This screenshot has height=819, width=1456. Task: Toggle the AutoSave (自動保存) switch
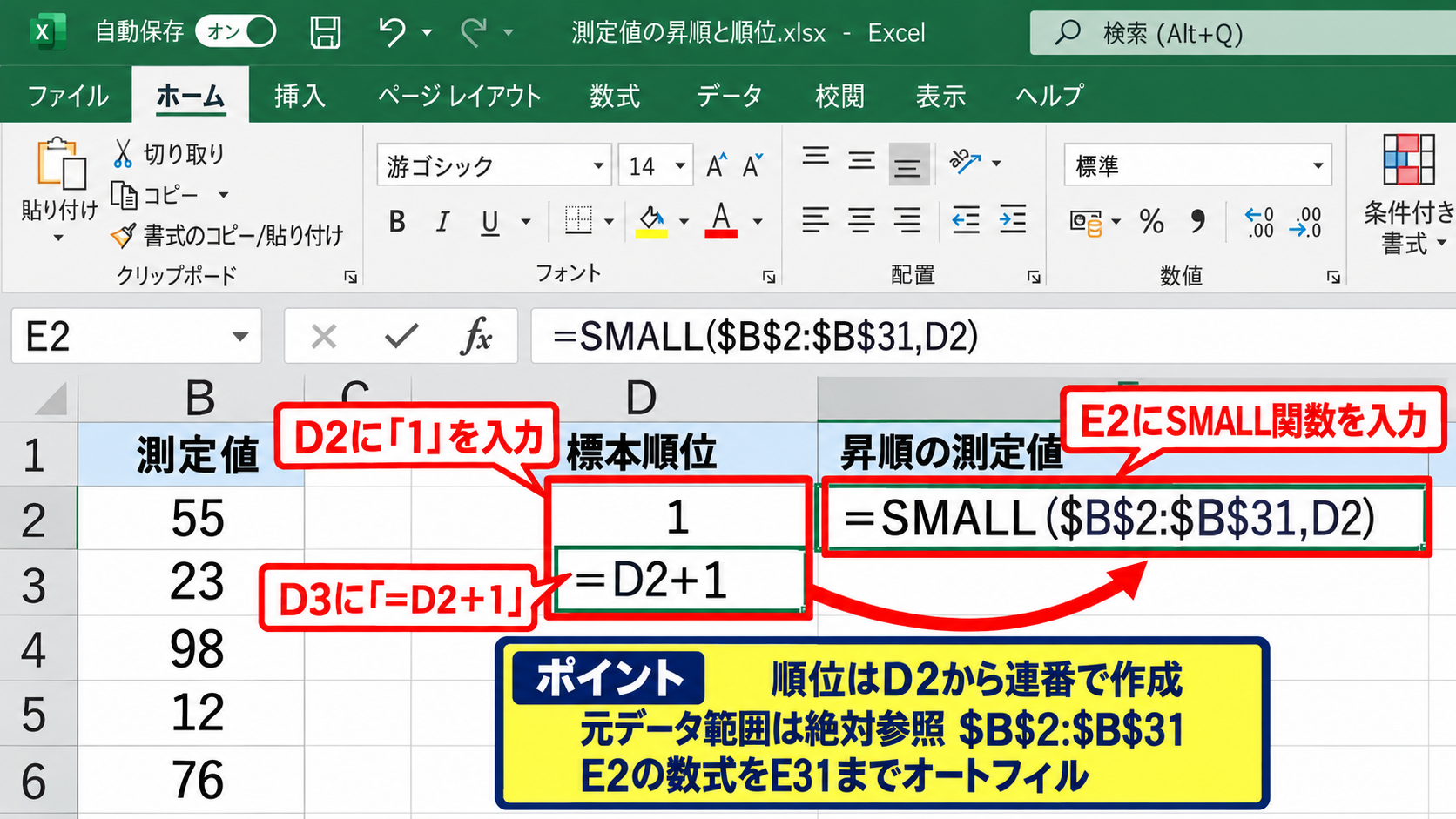coord(236,32)
